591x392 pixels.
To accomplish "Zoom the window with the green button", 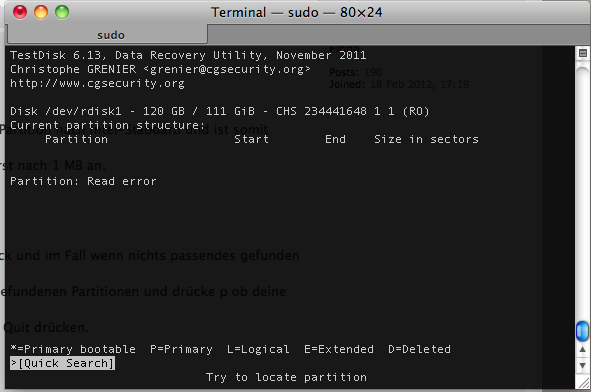I will coord(62,12).
